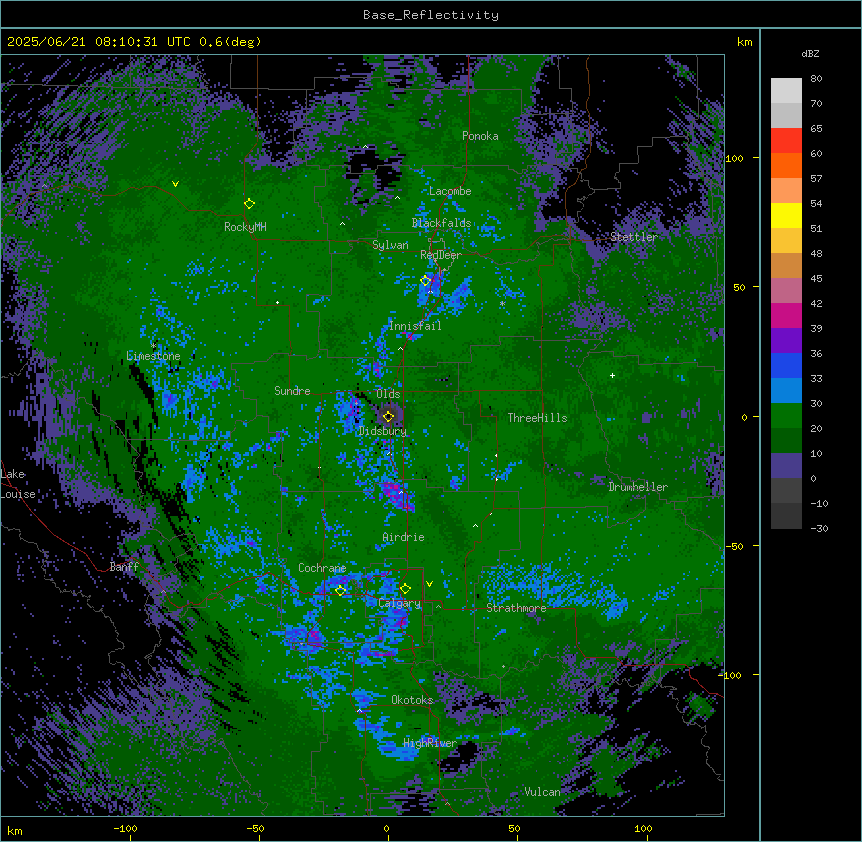The image size is (862, 842).
Task: Click the Sundre label
Action: coord(292,391)
